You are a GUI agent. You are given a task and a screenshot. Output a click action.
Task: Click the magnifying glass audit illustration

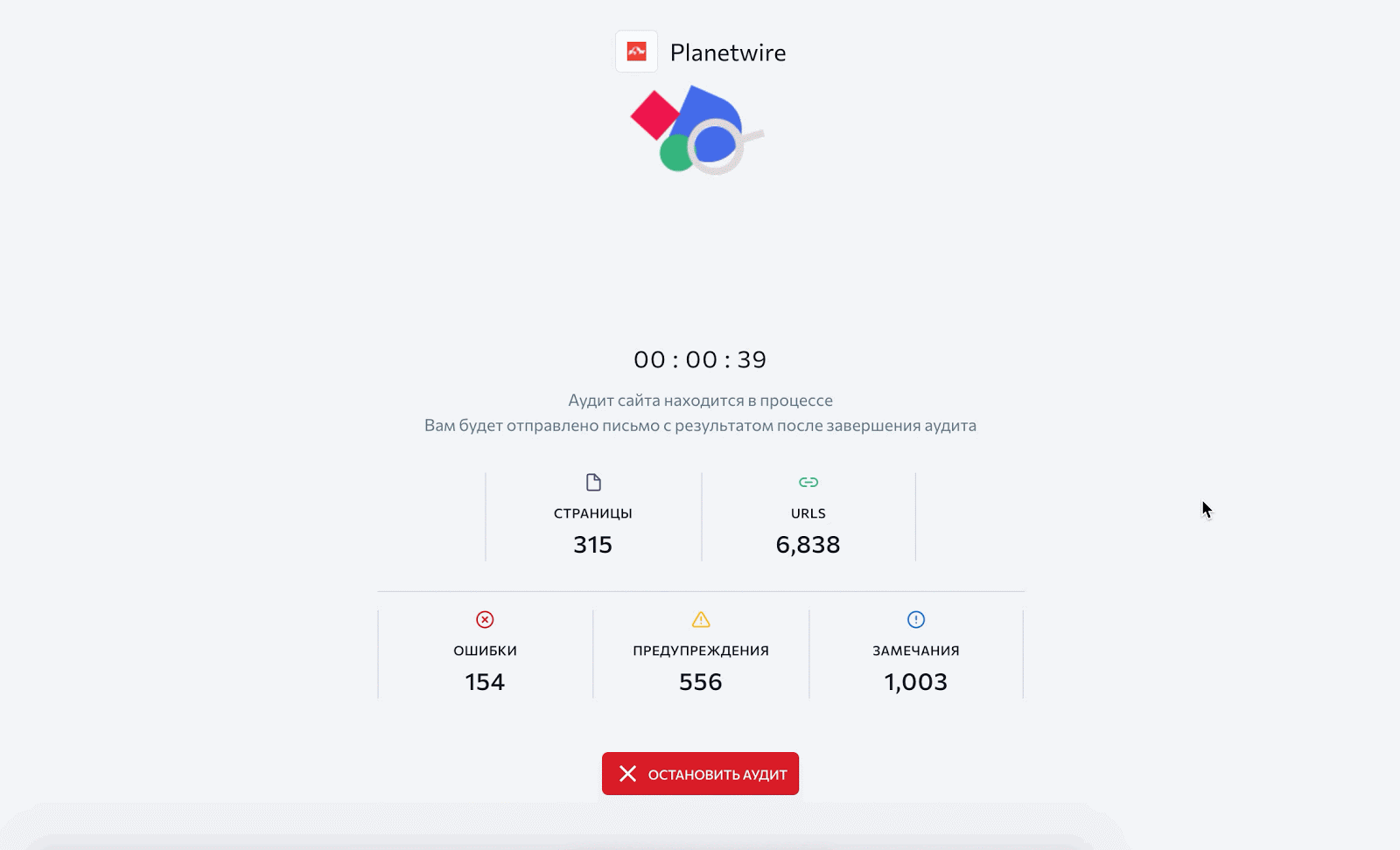tap(696, 130)
